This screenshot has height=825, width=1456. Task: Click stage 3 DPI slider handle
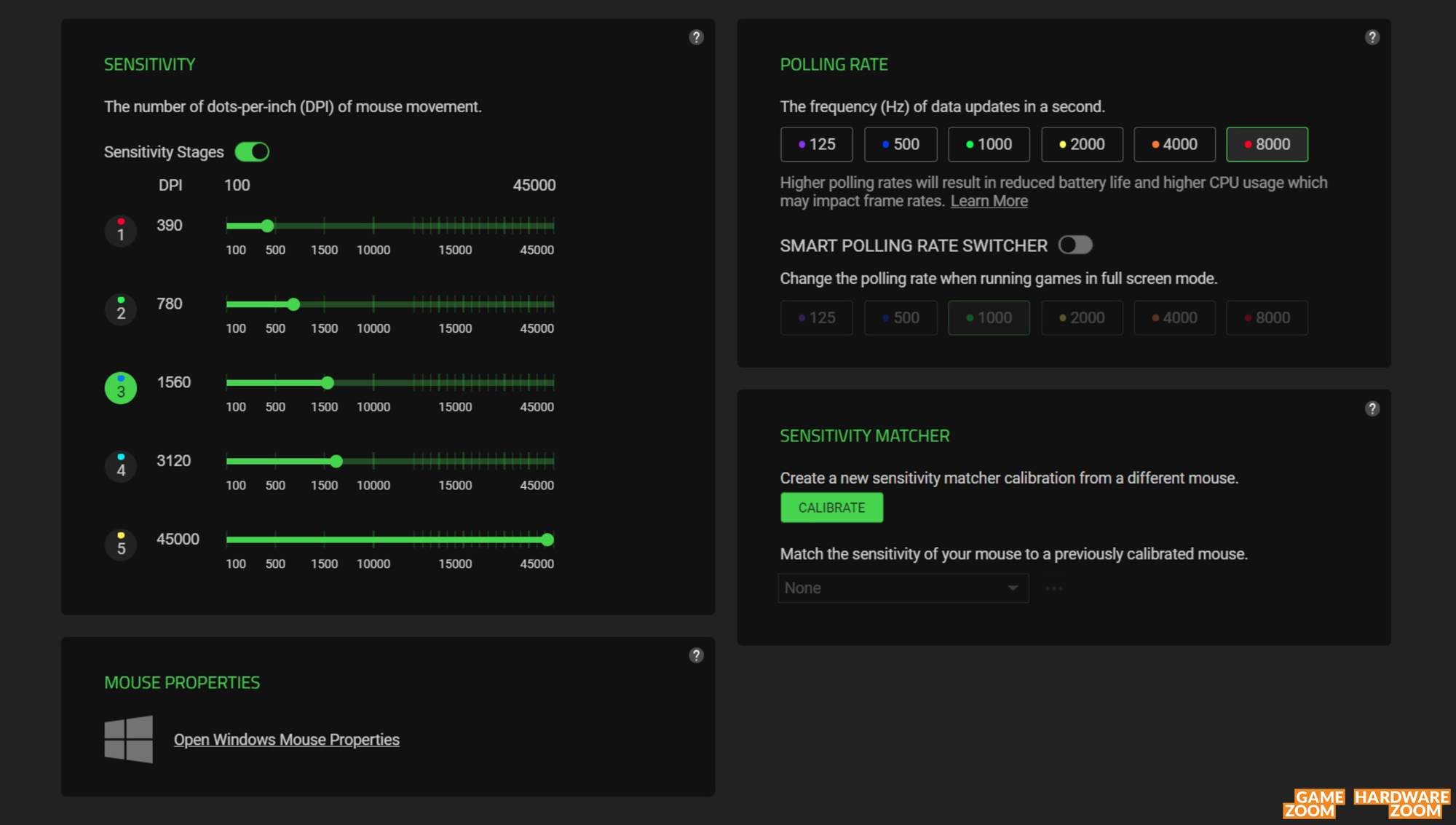click(x=328, y=382)
